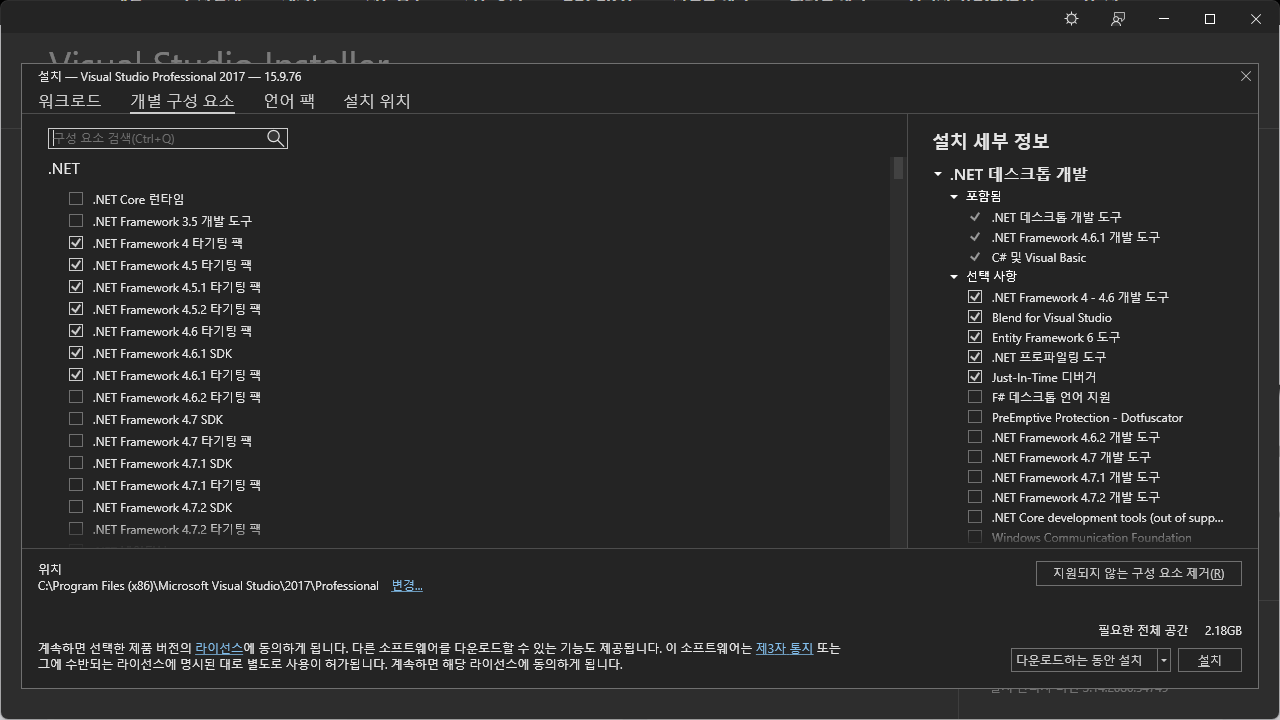Click 필요한 전체 공간 2.18GB text
1280x720 pixels.
click(x=1170, y=630)
